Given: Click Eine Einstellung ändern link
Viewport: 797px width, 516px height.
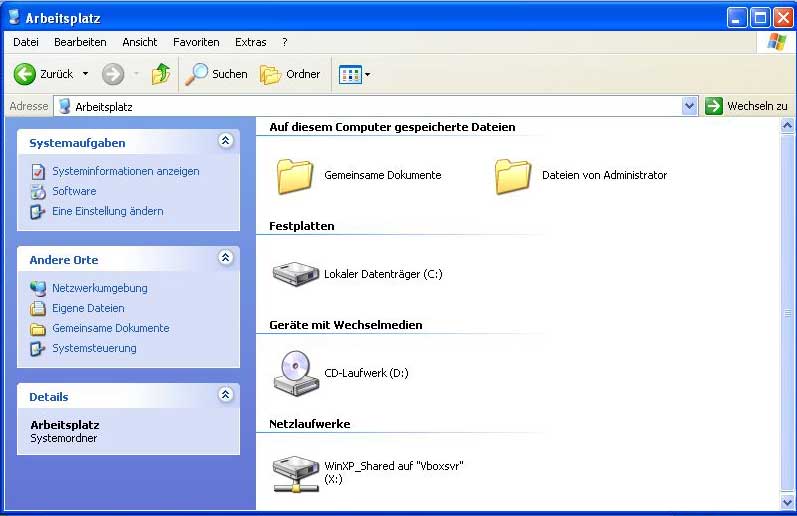Looking at the screenshot, I should click(x=108, y=211).
